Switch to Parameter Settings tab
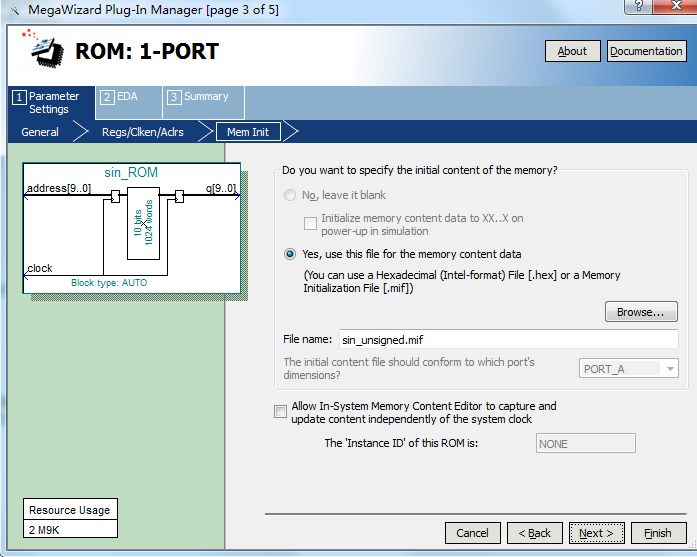Image resolution: width=697 pixels, height=557 pixels. click(51, 103)
